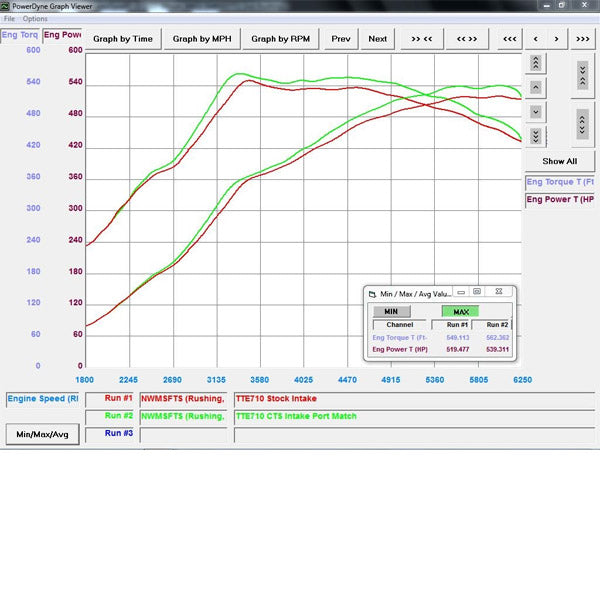Click the triple up-chevron fast pan button
The image size is (600, 600).
536,63
